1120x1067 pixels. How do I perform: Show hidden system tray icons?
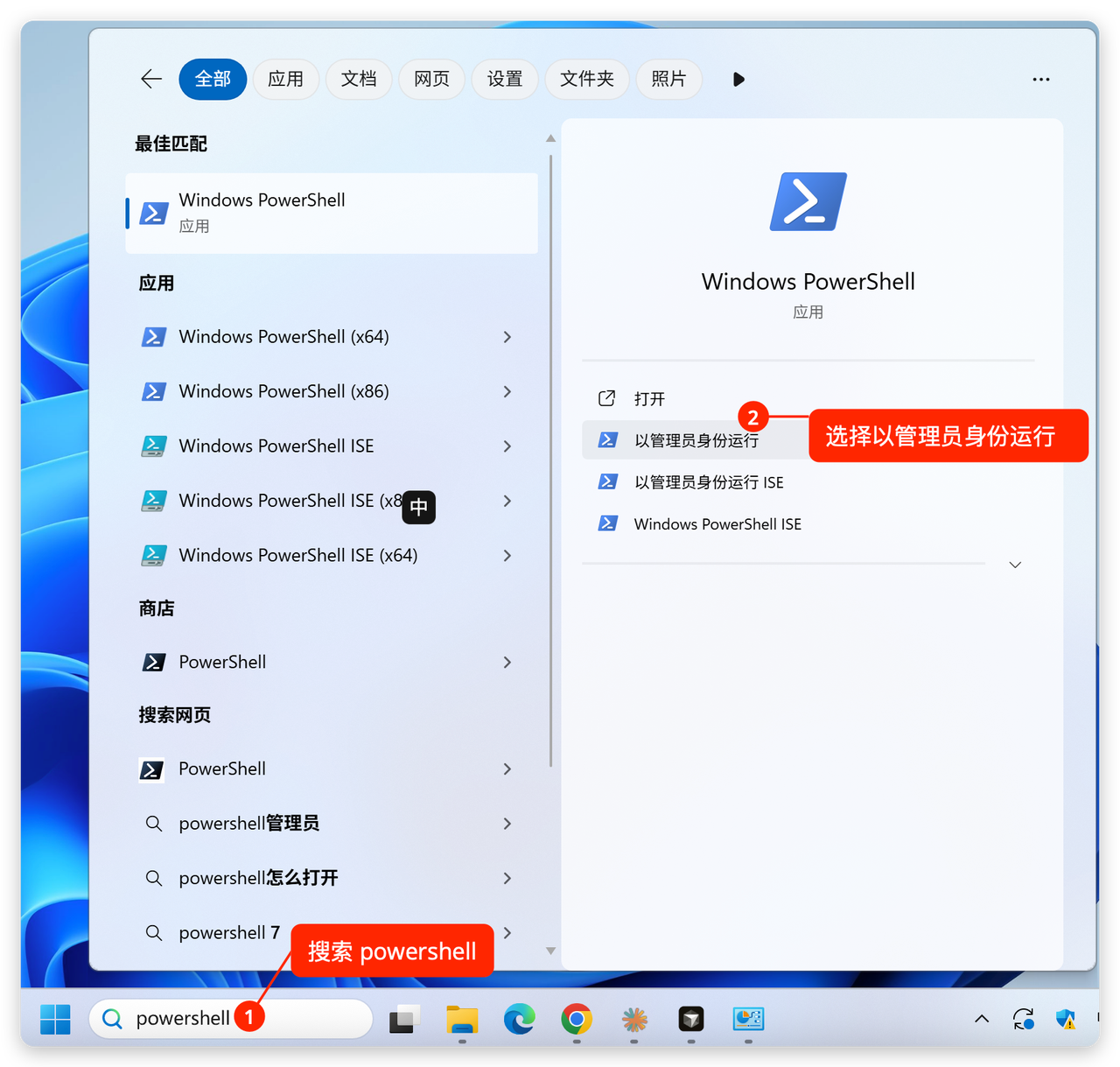[x=982, y=1019]
